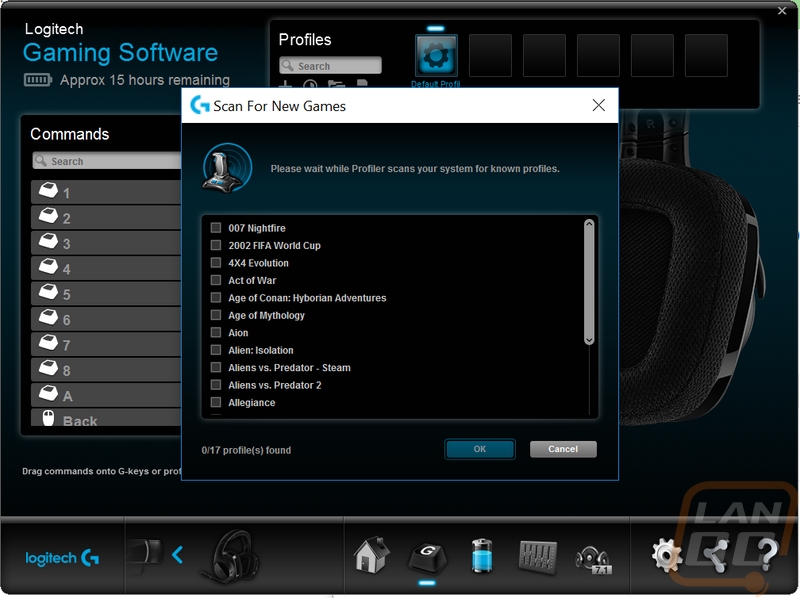Screen dimensions: 800x598
Task: Select the headset device icon
Action: pyautogui.click(x=230, y=554)
